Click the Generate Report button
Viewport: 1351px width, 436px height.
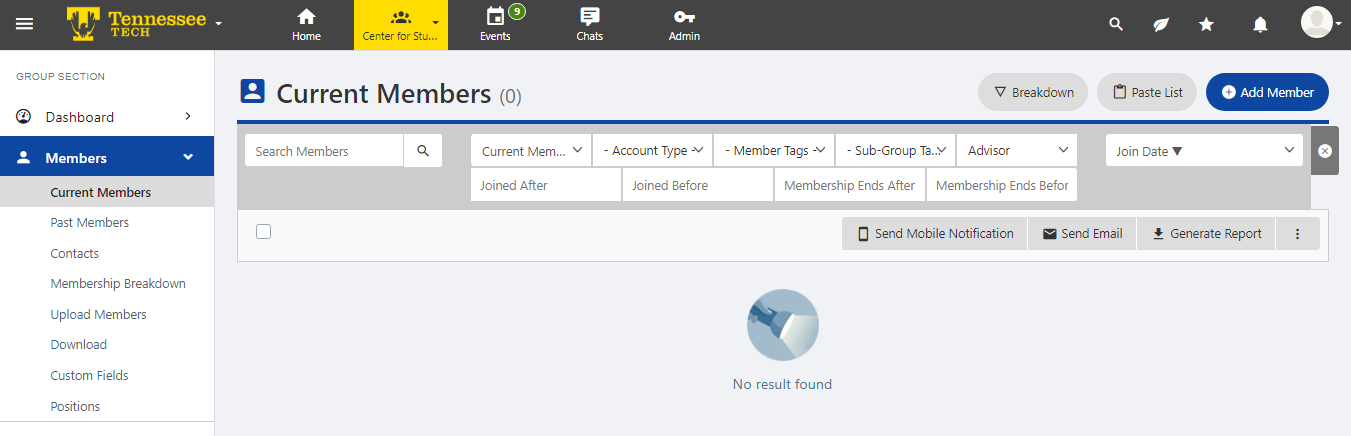(1206, 234)
